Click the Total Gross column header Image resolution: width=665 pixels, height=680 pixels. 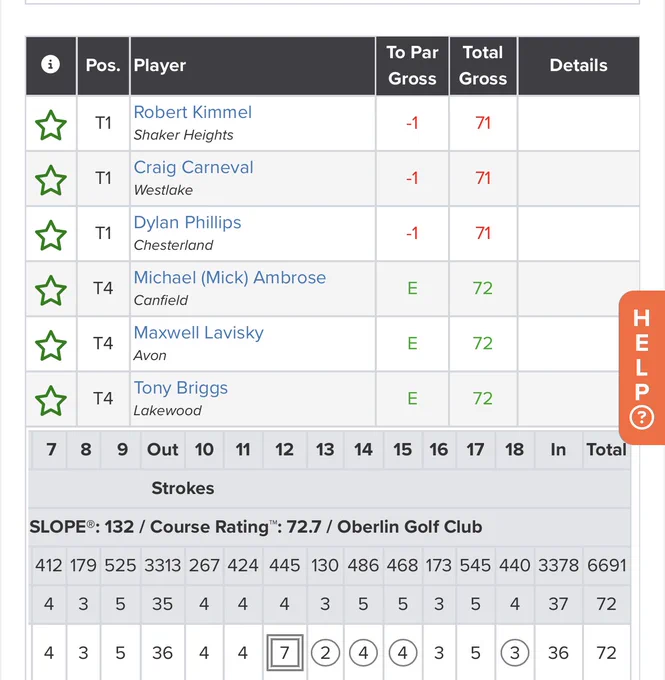pyautogui.click(x=483, y=65)
